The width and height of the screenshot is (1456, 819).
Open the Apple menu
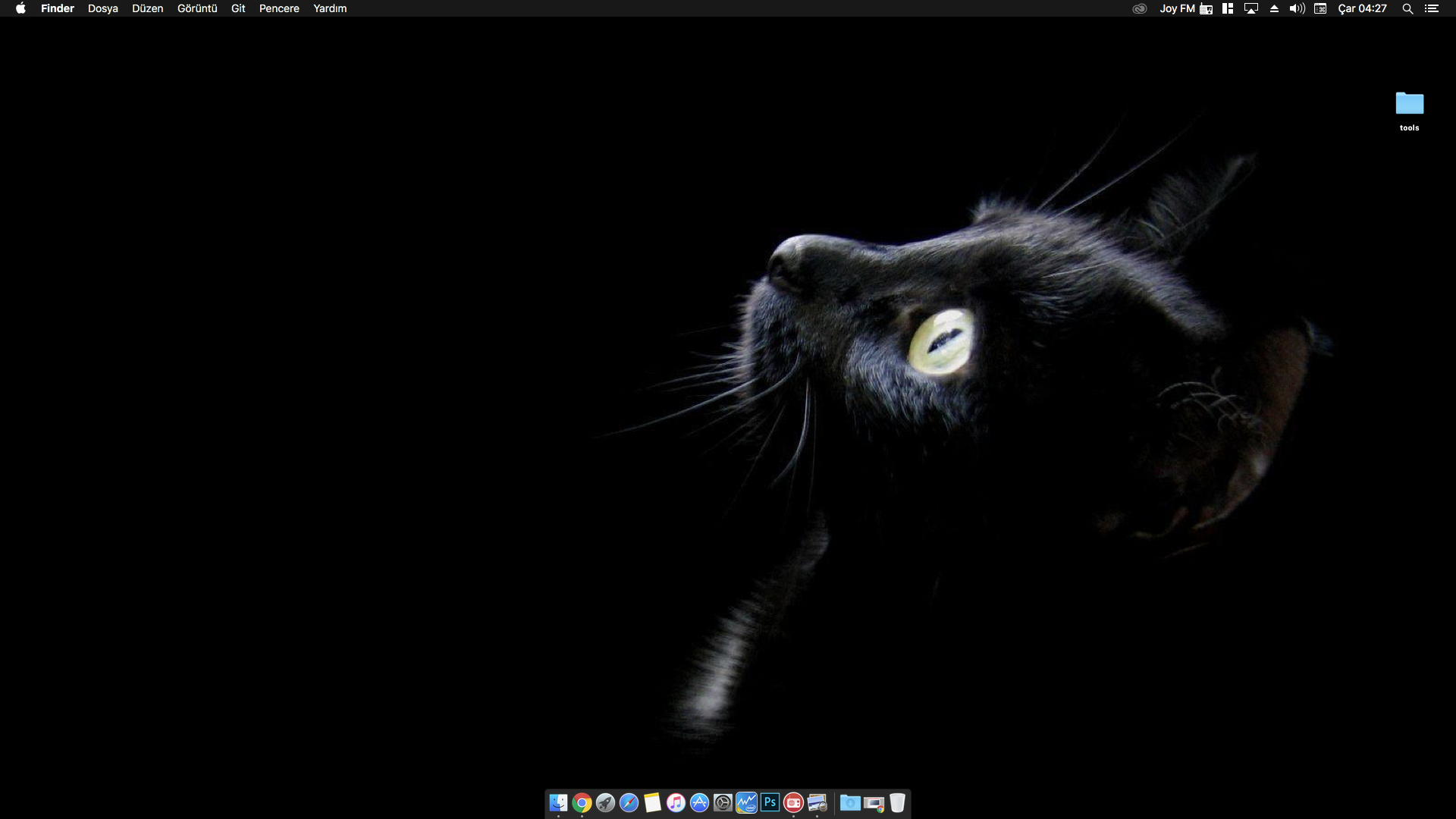(x=20, y=8)
